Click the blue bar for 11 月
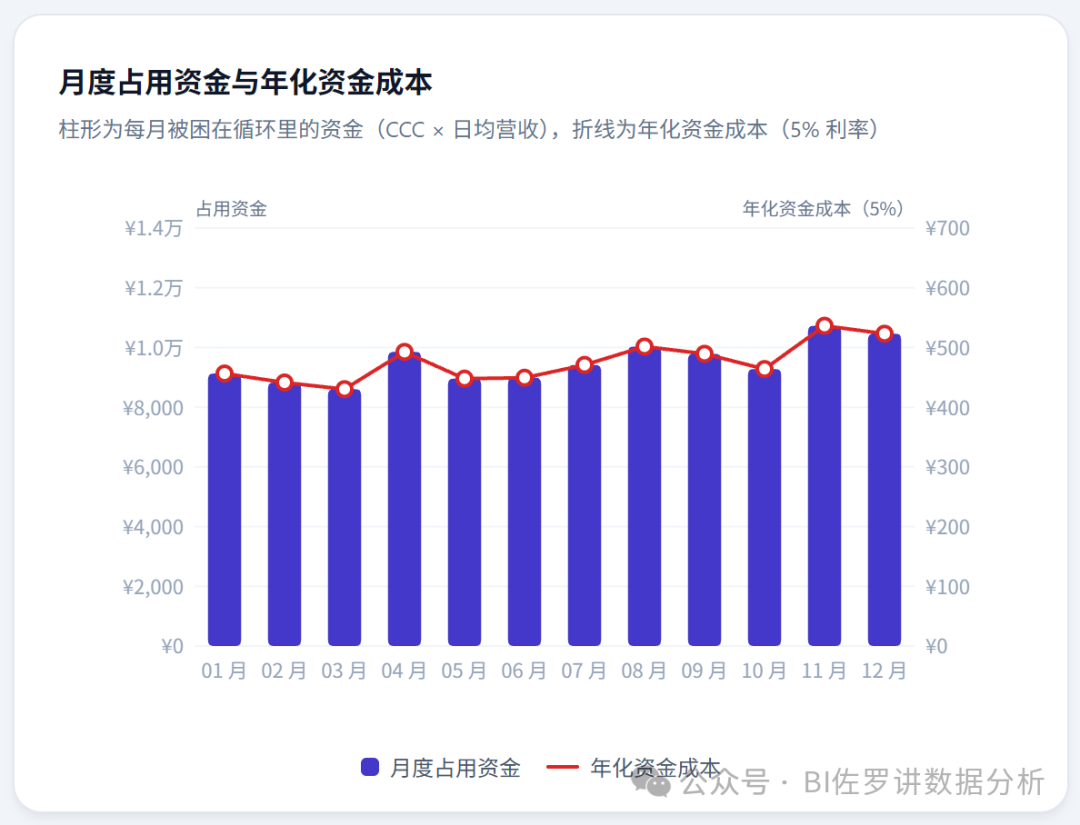Image resolution: width=1080 pixels, height=825 pixels. [x=824, y=486]
